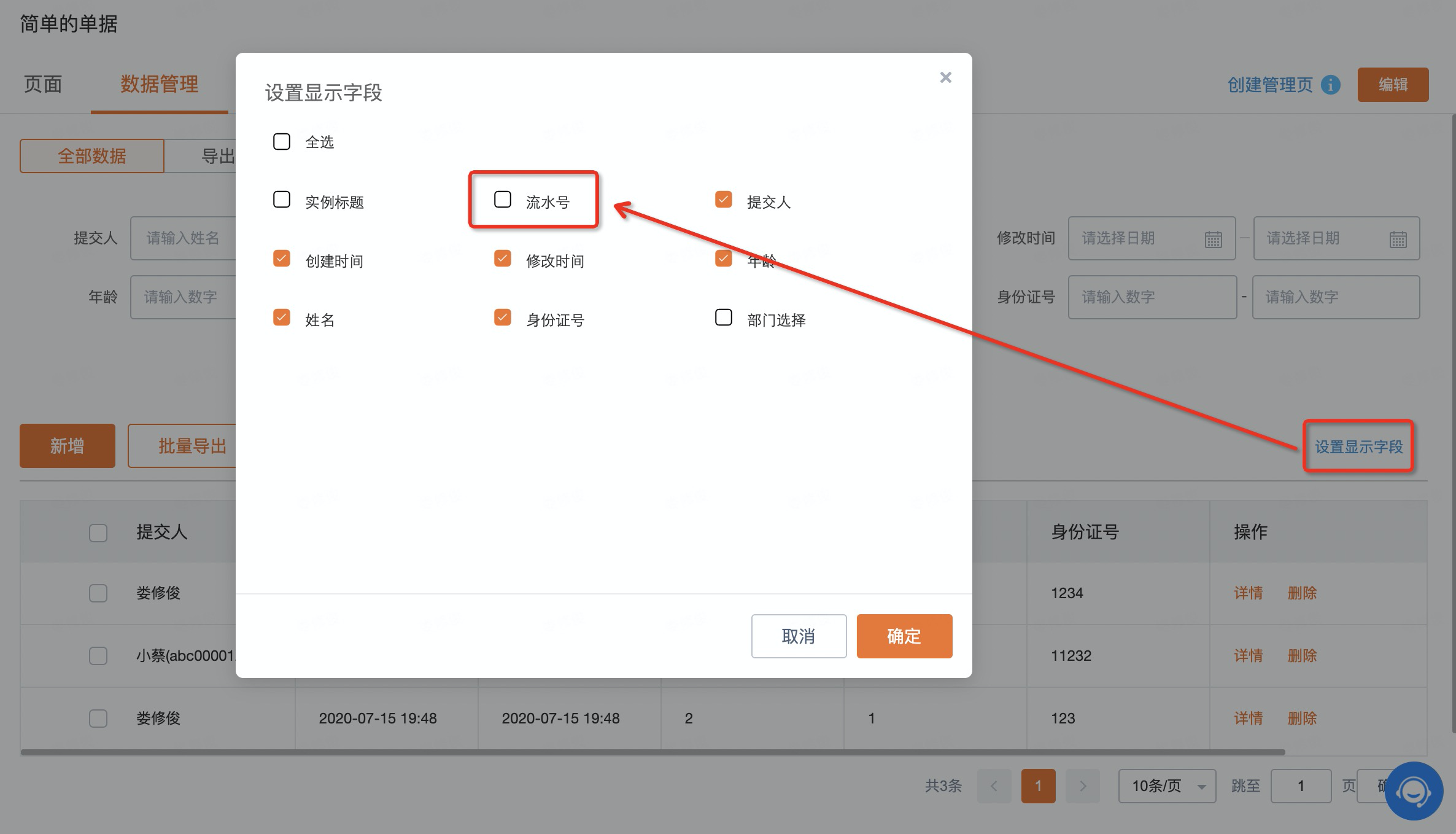Click the second 修改时间 calendar icon
The image size is (1456, 834).
pyautogui.click(x=1398, y=239)
